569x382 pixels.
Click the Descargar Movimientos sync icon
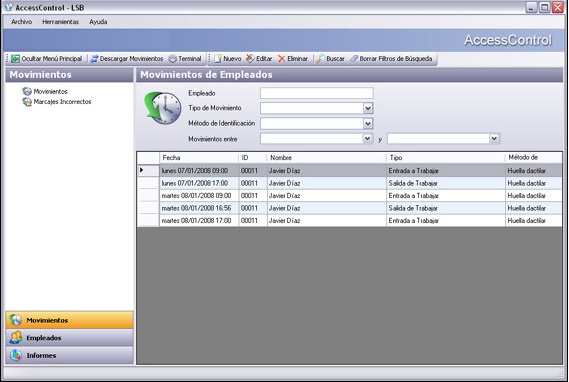pyautogui.click(x=94, y=59)
